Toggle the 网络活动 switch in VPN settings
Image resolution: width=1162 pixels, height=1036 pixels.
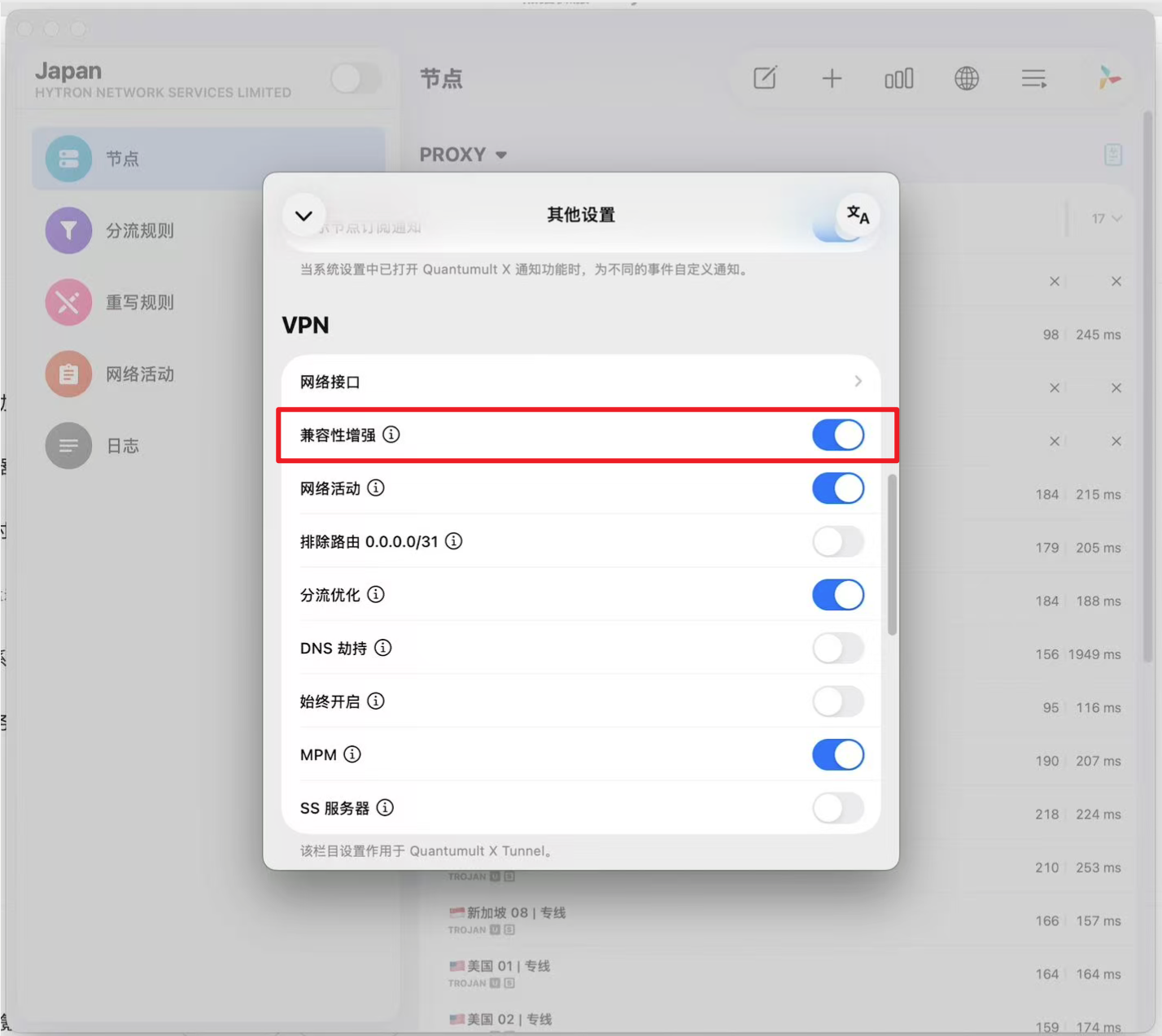click(838, 488)
